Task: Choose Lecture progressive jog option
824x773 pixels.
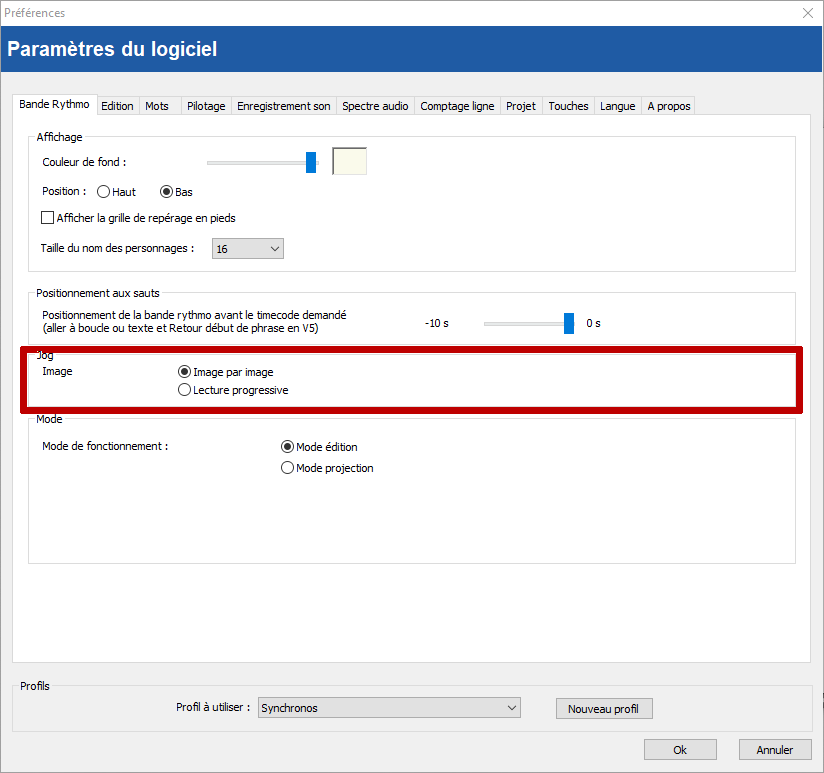Action: point(184,390)
